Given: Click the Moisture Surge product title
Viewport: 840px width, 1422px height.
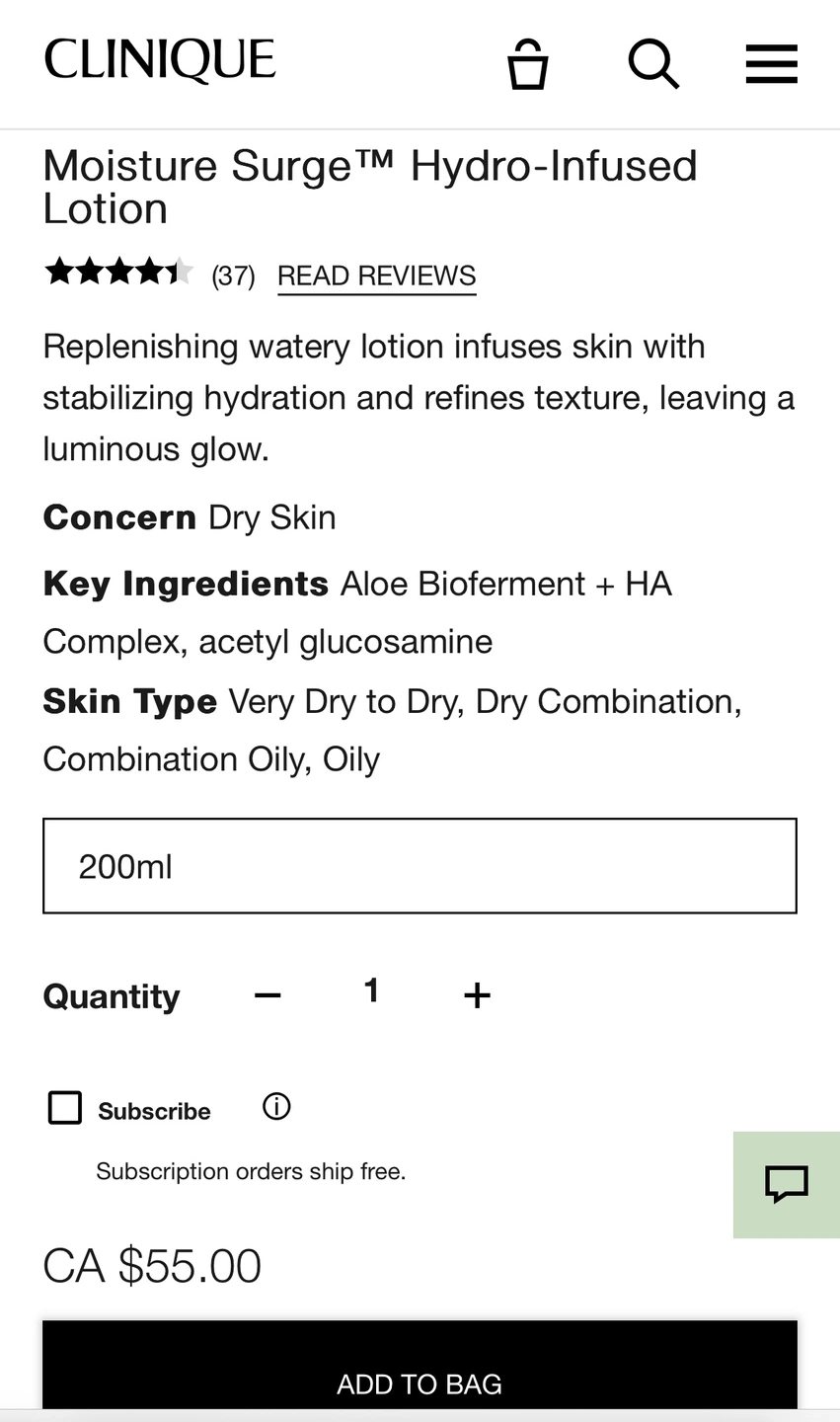Looking at the screenshot, I should pos(370,187).
